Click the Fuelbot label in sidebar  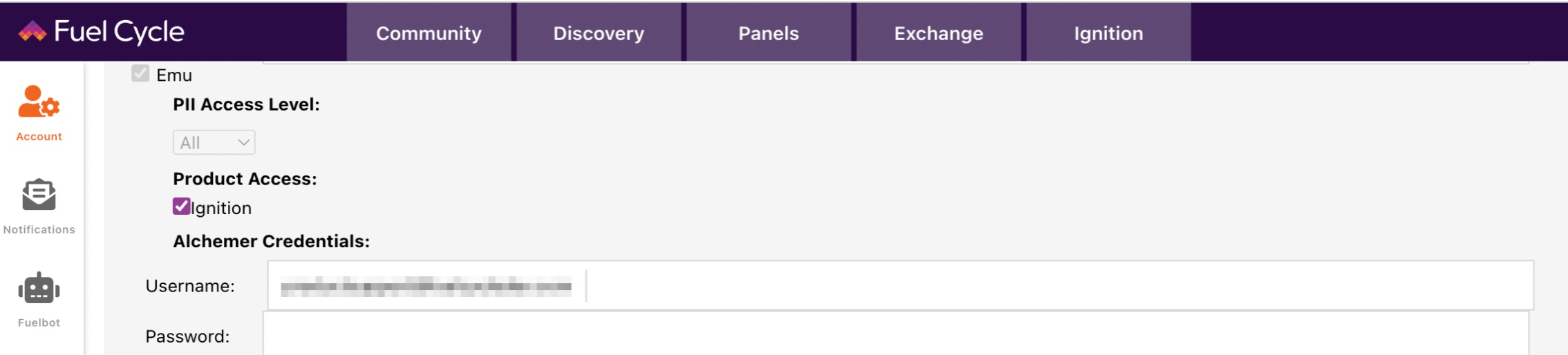click(39, 323)
